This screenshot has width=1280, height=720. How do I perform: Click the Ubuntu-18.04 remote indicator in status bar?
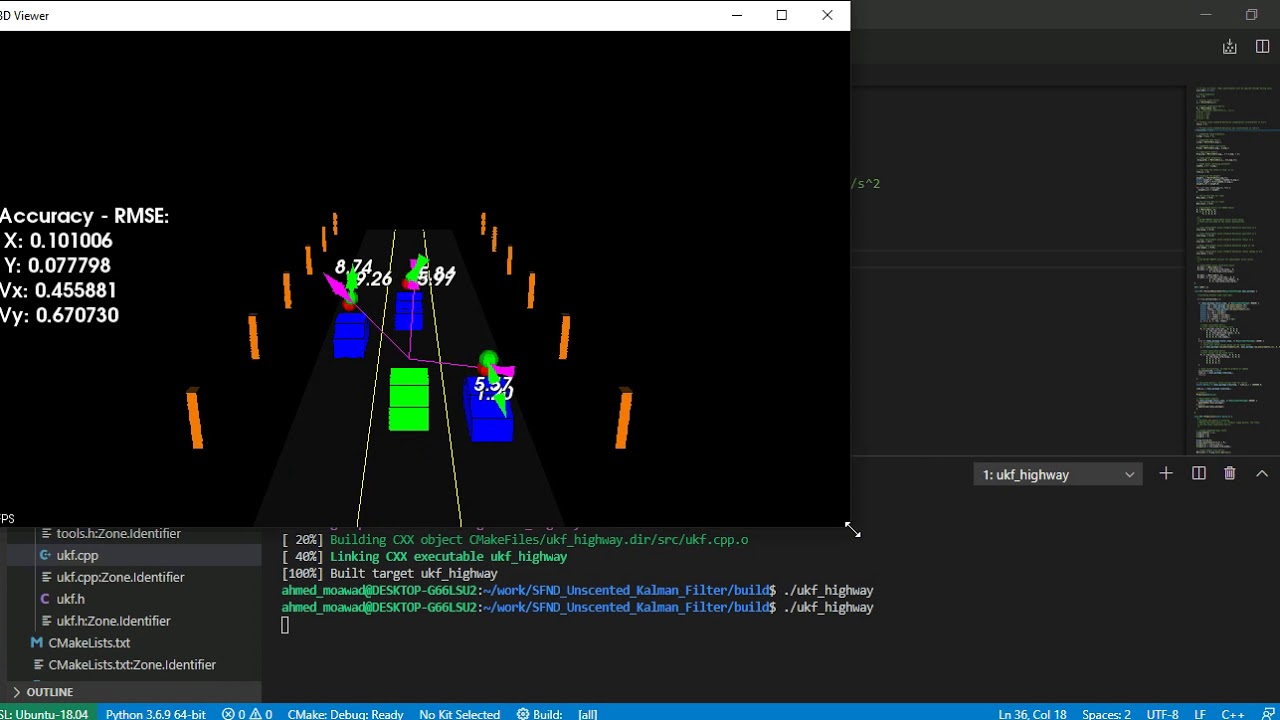(x=46, y=714)
